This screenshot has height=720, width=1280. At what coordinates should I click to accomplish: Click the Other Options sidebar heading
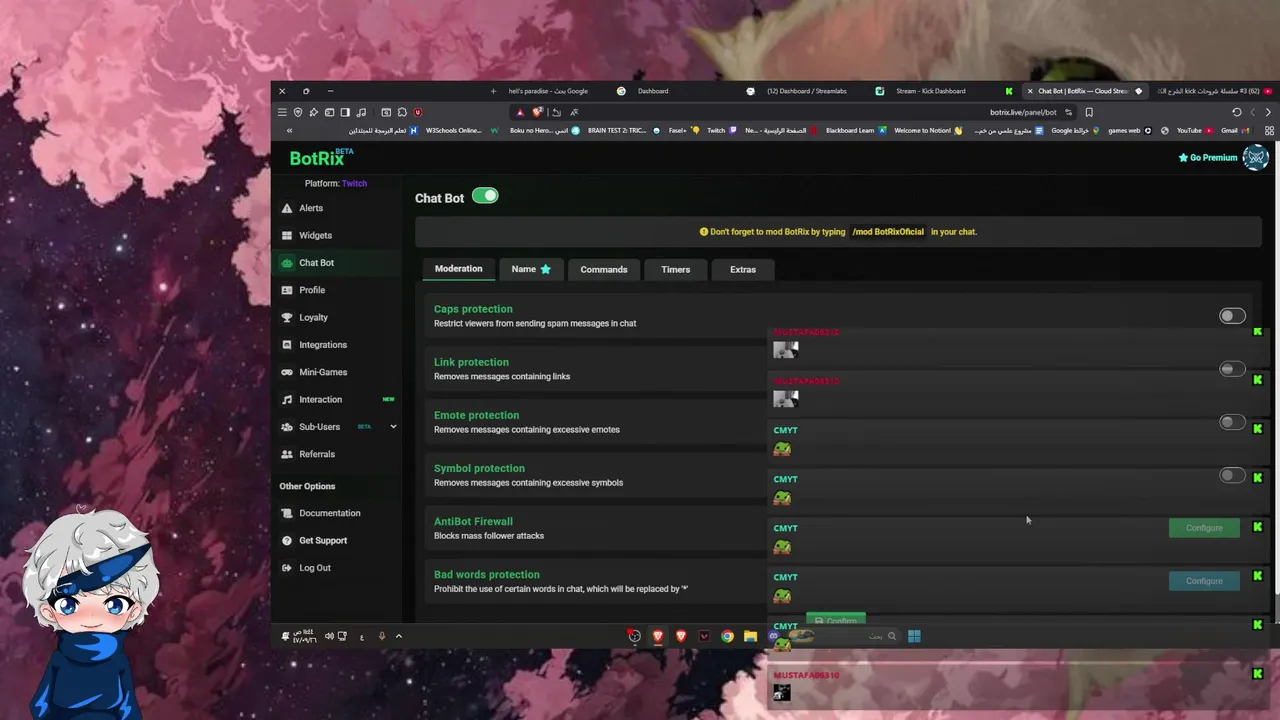[307, 486]
